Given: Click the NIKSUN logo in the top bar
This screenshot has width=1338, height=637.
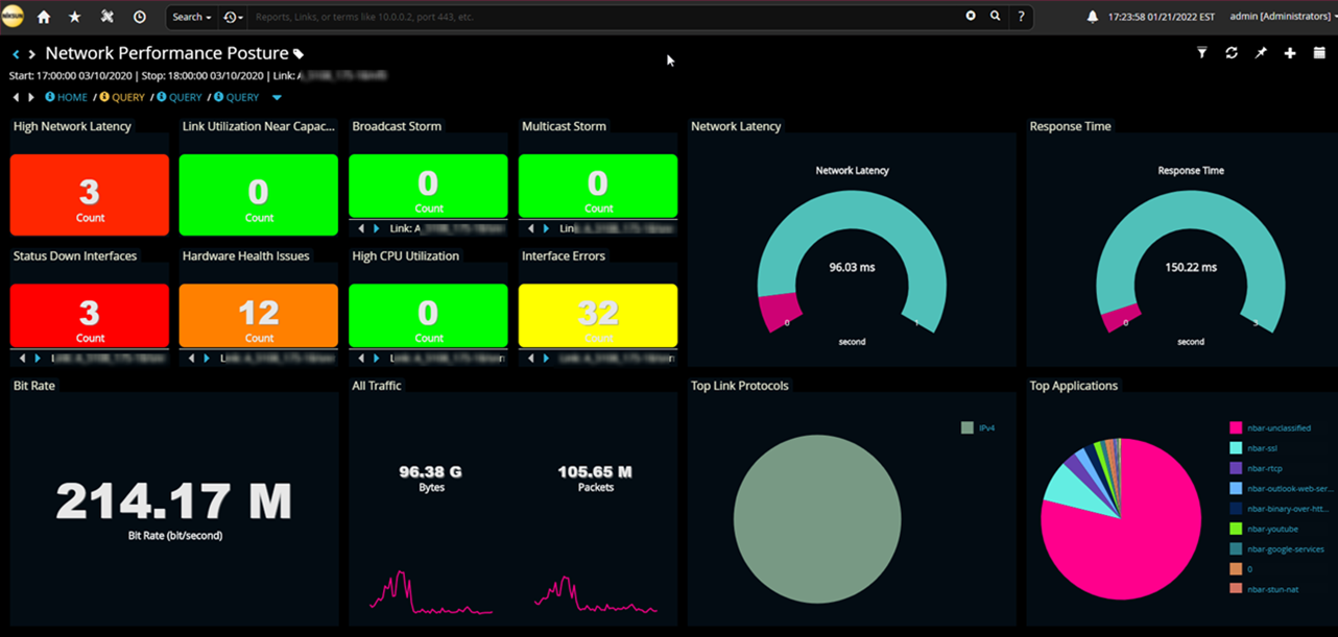Looking at the screenshot, I should (13, 17).
